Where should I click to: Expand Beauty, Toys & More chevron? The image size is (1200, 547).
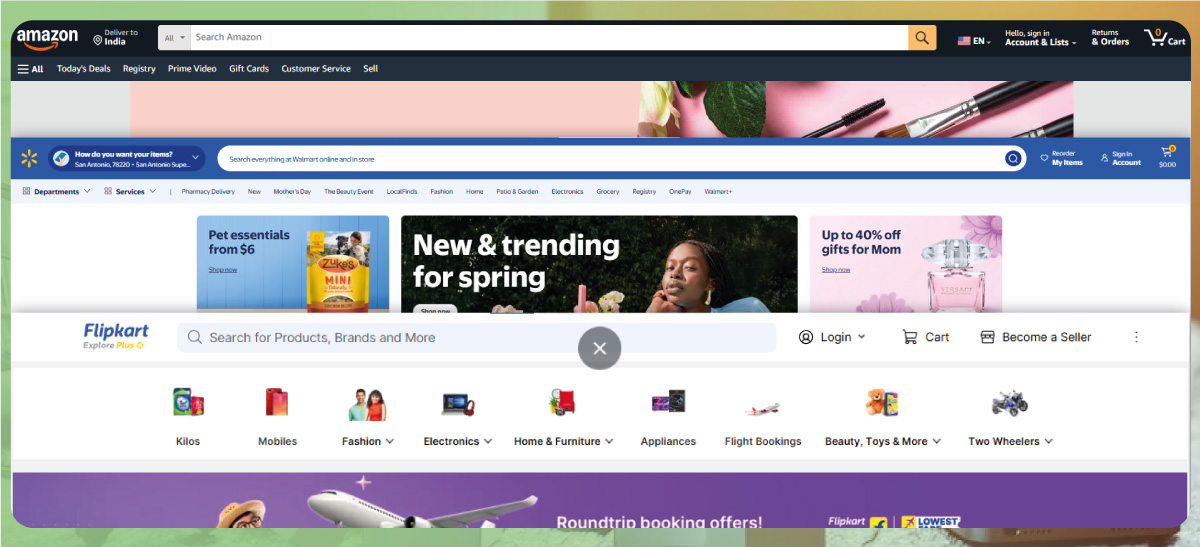click(x=936, y=441)
